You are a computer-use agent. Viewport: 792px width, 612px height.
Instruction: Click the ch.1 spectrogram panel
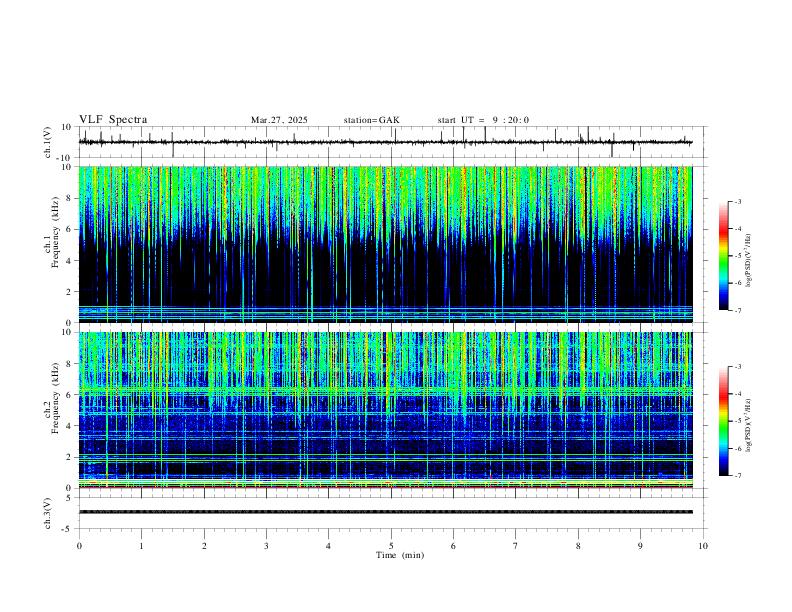(385, 244)
